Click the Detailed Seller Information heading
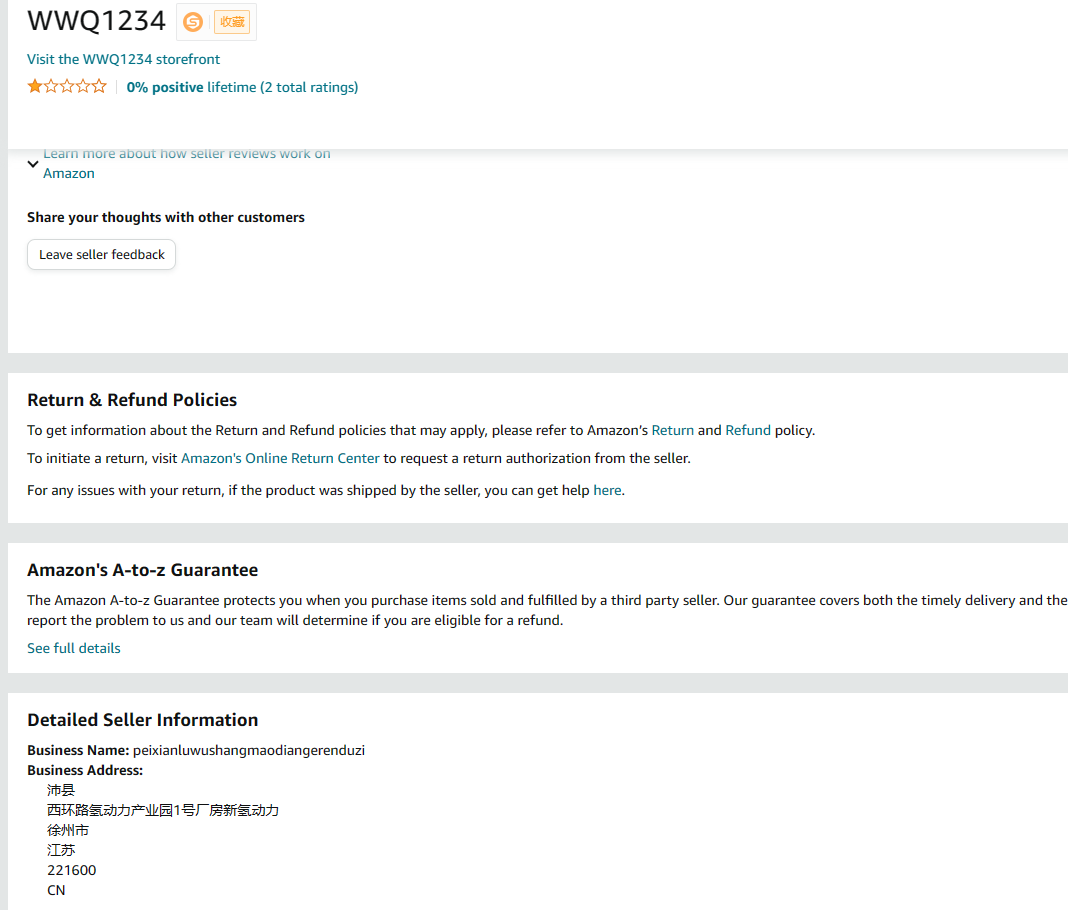 142,720
